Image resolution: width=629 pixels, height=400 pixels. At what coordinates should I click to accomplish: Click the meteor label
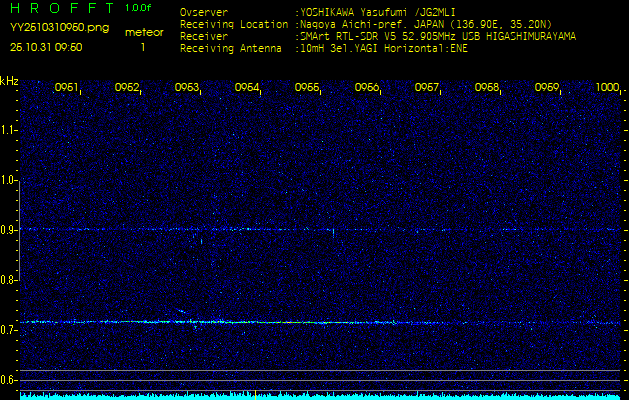pos(143,33)
